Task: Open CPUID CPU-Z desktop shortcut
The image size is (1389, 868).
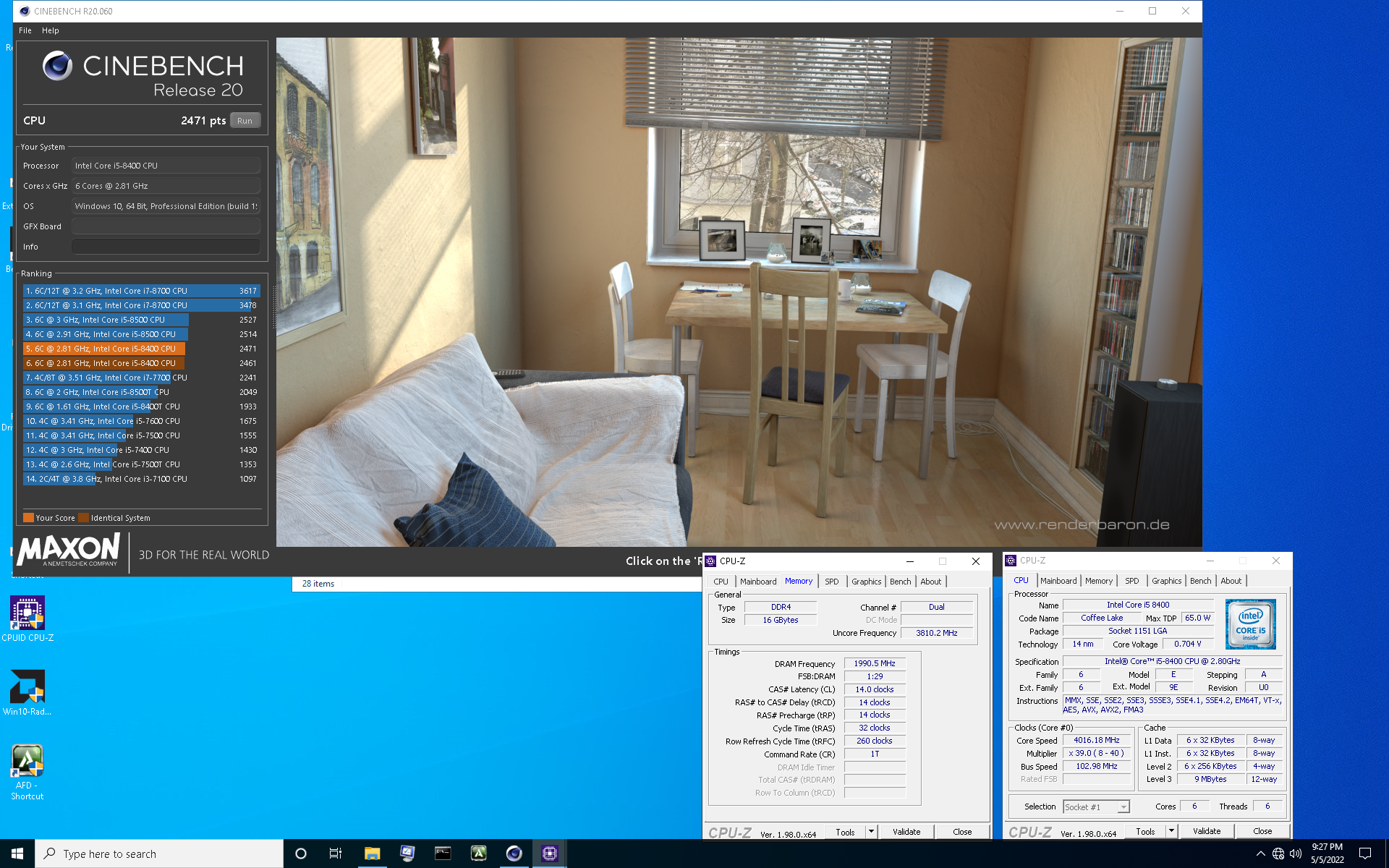Action: pos(27,618)
